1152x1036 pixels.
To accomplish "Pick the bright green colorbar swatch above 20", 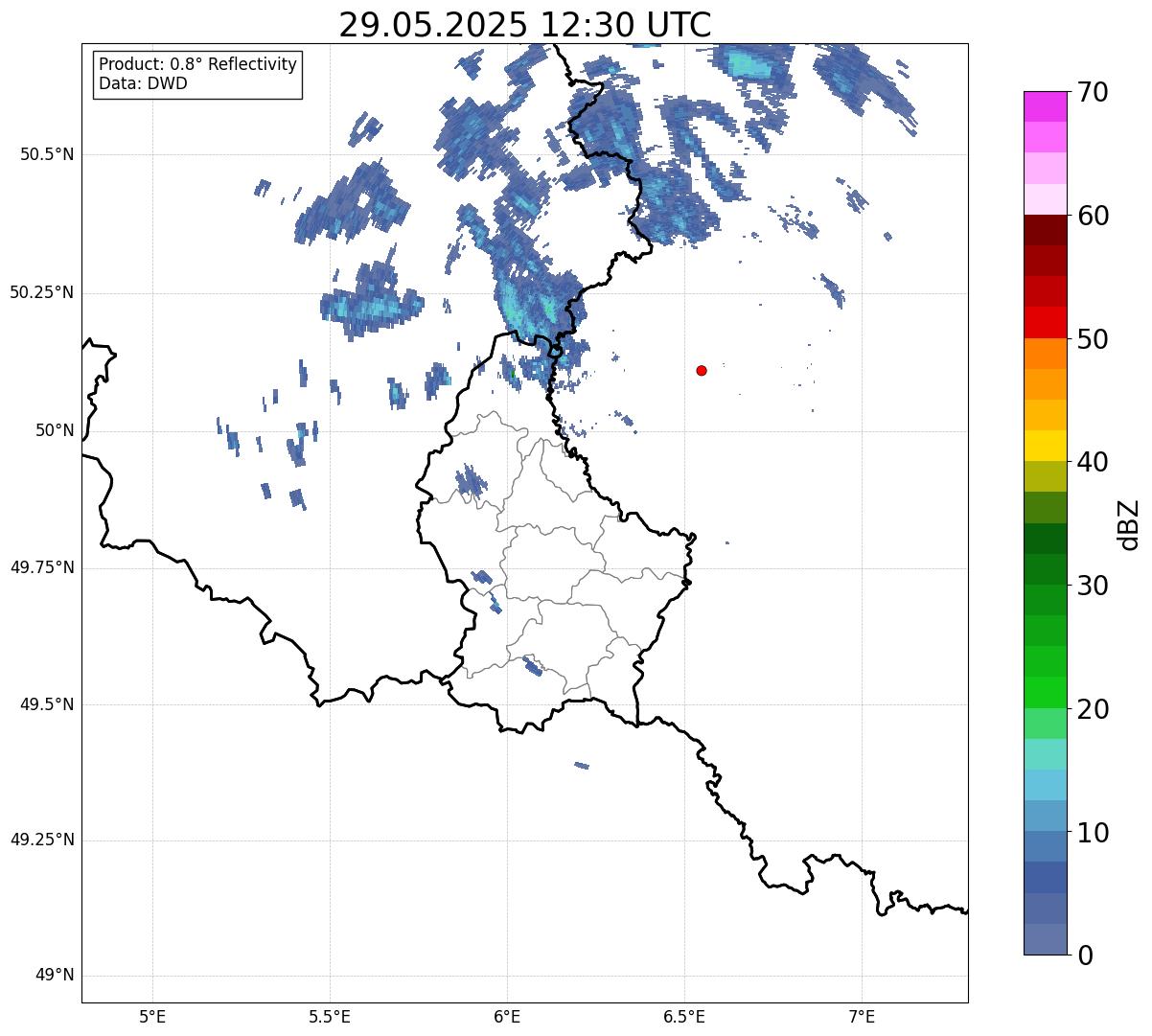I will click(x=1045, y=693).
